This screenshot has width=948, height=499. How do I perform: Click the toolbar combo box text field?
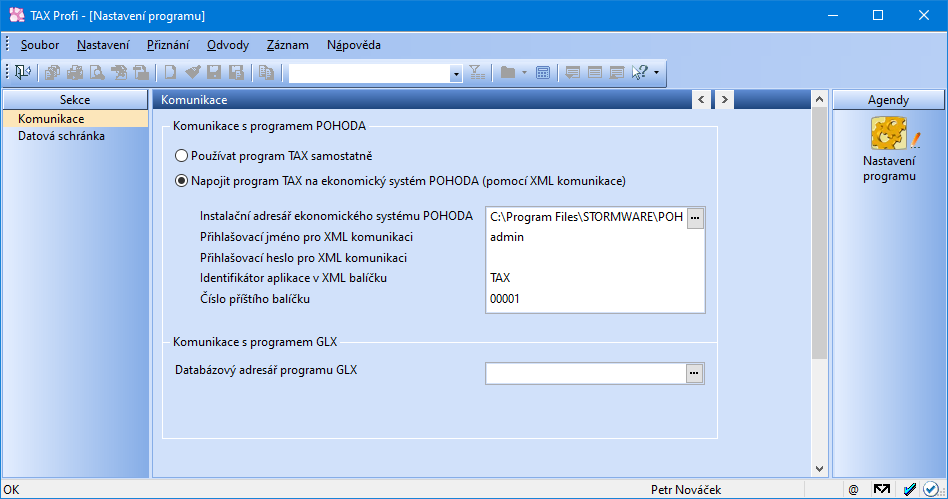[369, 73]
